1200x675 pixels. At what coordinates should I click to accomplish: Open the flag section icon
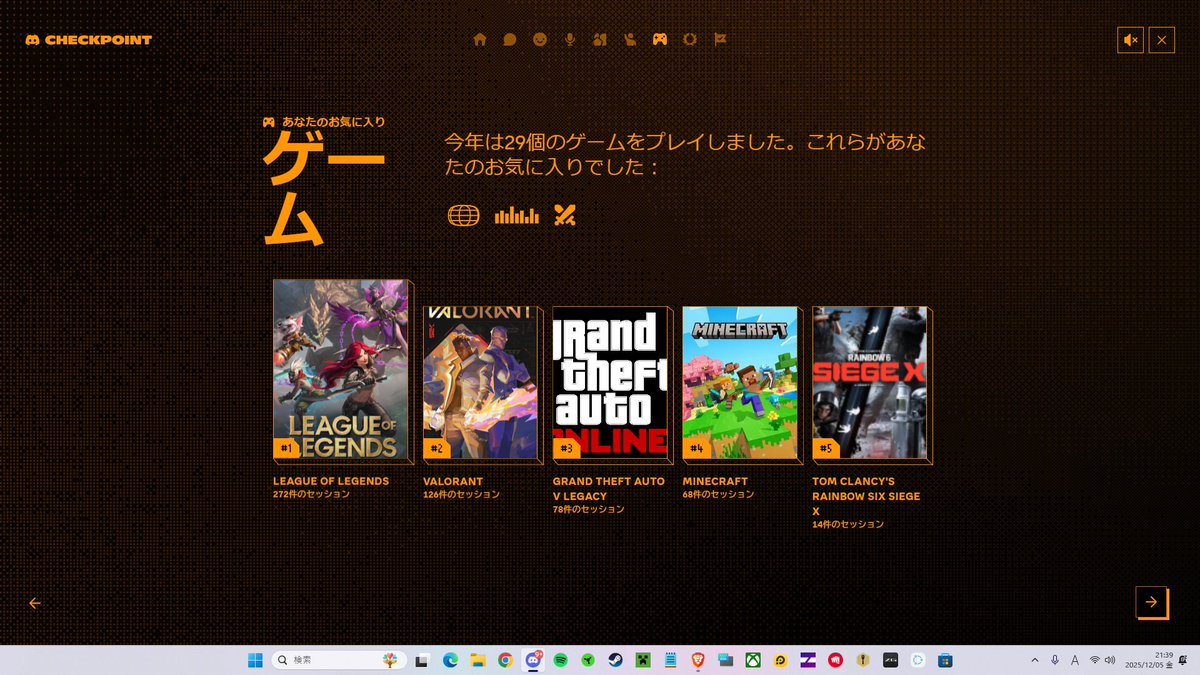[x=720, y=40]
